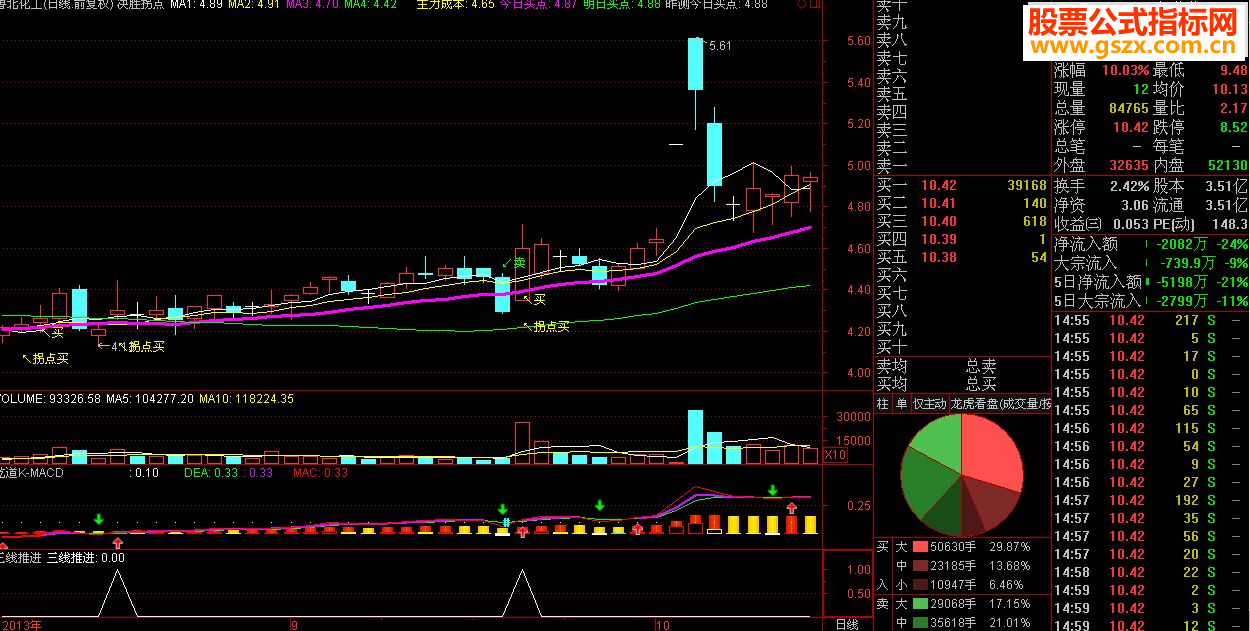
Task: Click the 5.61 high price label
Action: pos(719,46)
